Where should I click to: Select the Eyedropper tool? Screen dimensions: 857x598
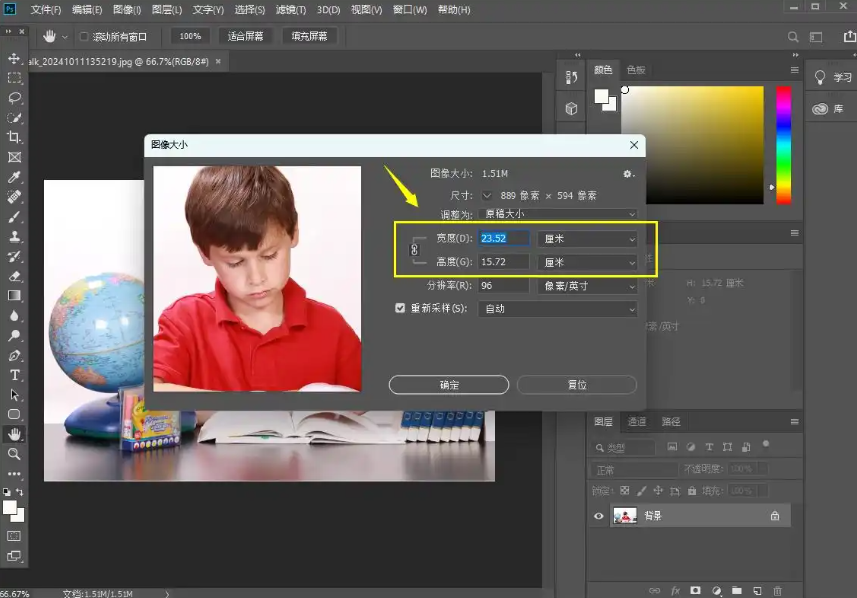click(x=15, y=177)
